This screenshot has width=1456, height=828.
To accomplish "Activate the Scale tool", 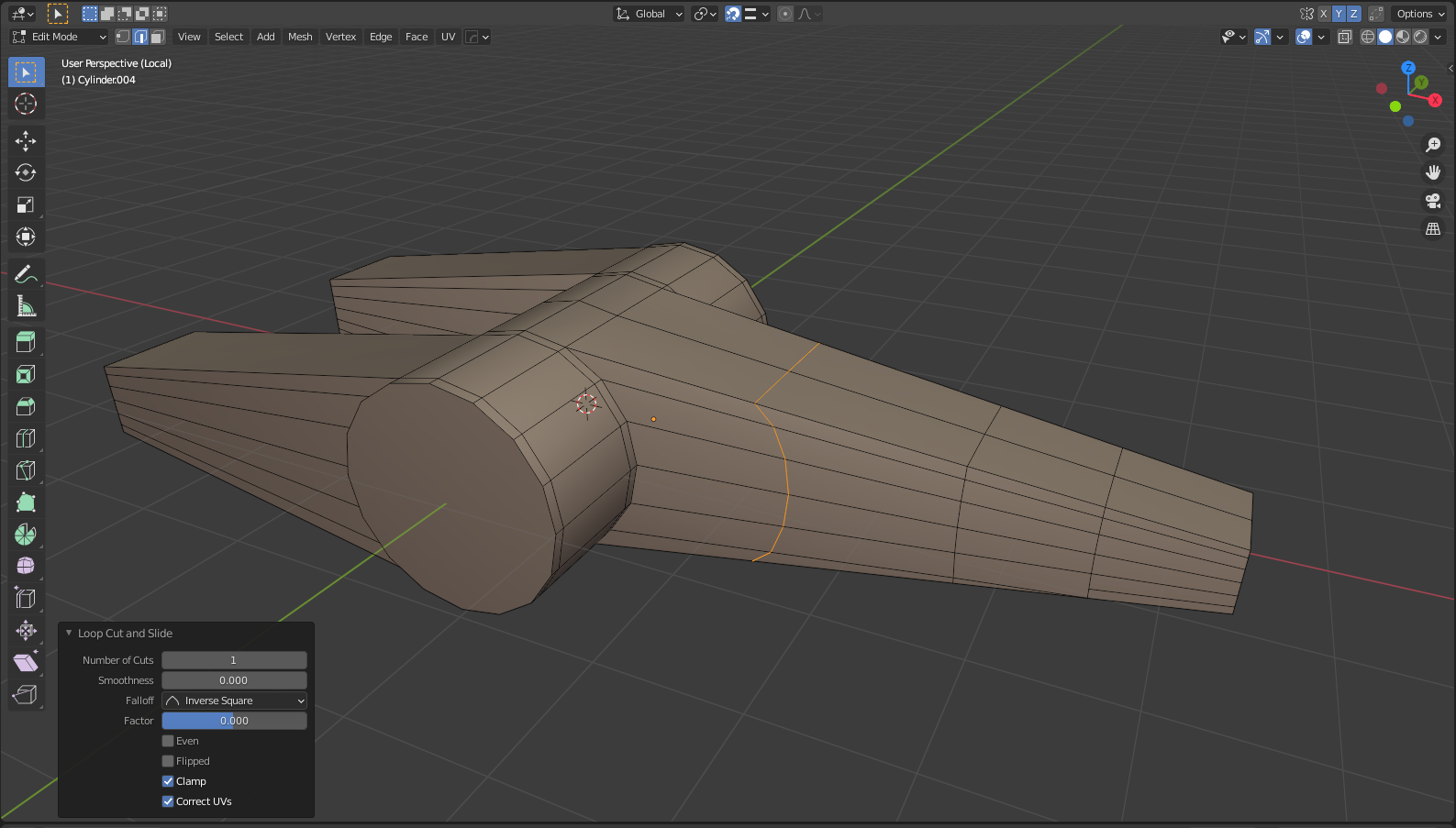I will tap(26, 204).
